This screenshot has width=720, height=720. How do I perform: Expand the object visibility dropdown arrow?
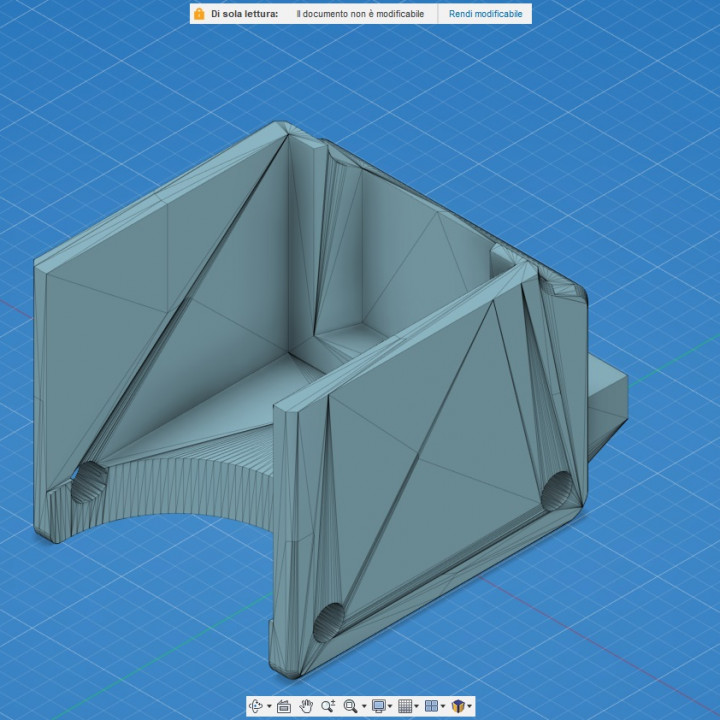point(469,707)
